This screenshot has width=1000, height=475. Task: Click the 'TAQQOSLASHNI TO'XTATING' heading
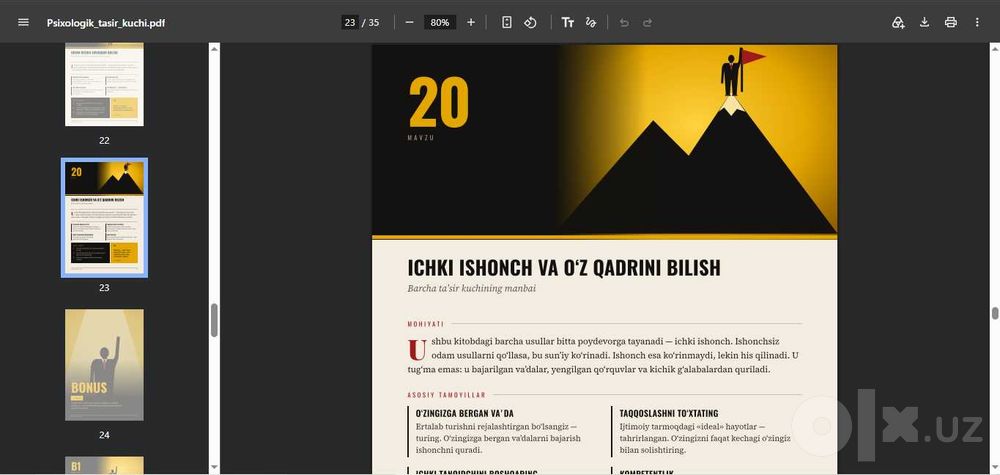pos(669,413)
